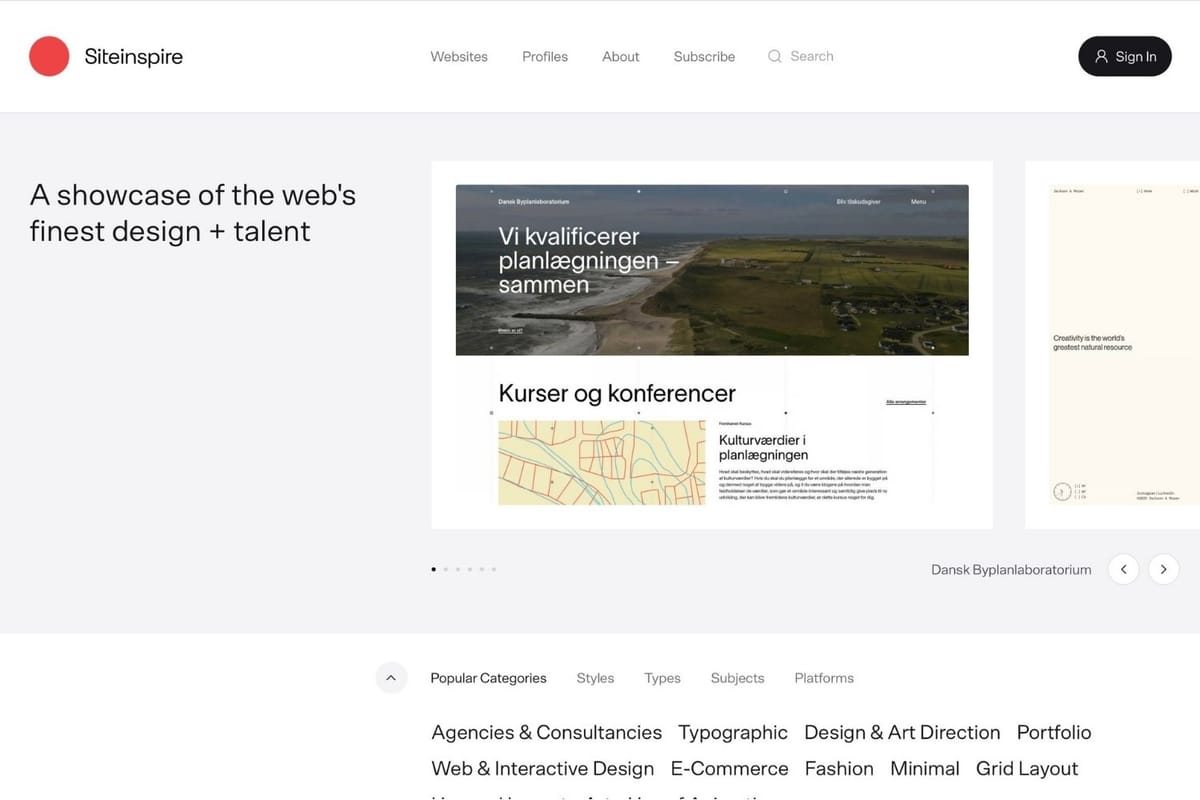Click the featured Dansk Byplanlaboratorium screenshot
This screenshot has width=1200, height=800.
(711, 345)
